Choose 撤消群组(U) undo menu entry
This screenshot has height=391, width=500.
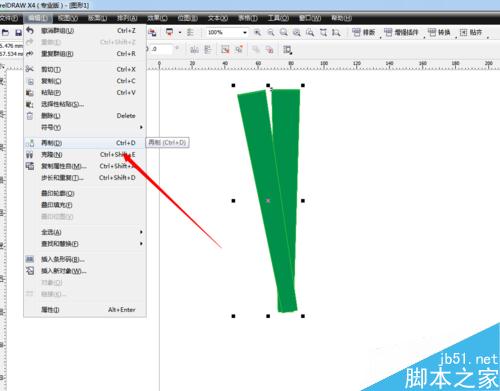coord(85,31)
